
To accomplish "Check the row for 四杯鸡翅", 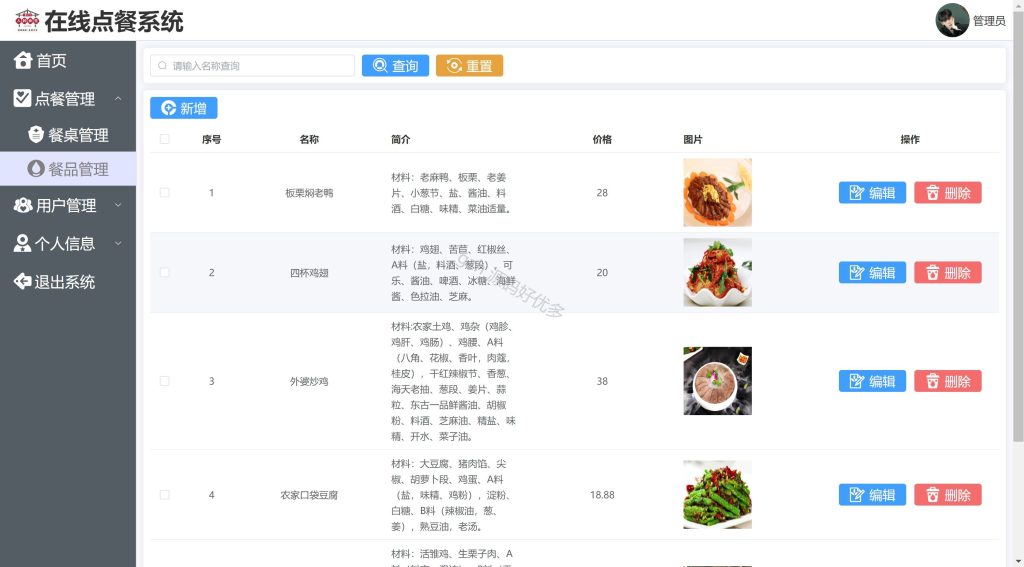I will point(165,272).
